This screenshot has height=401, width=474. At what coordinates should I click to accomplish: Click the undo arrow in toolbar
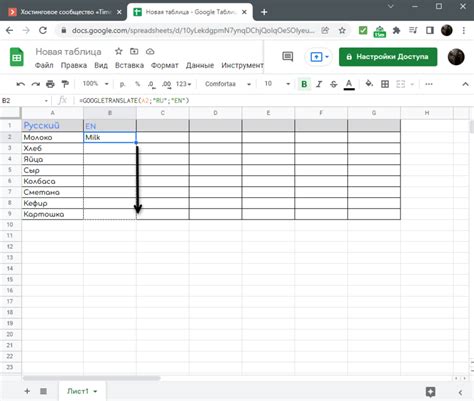click(x=21, y=84)
